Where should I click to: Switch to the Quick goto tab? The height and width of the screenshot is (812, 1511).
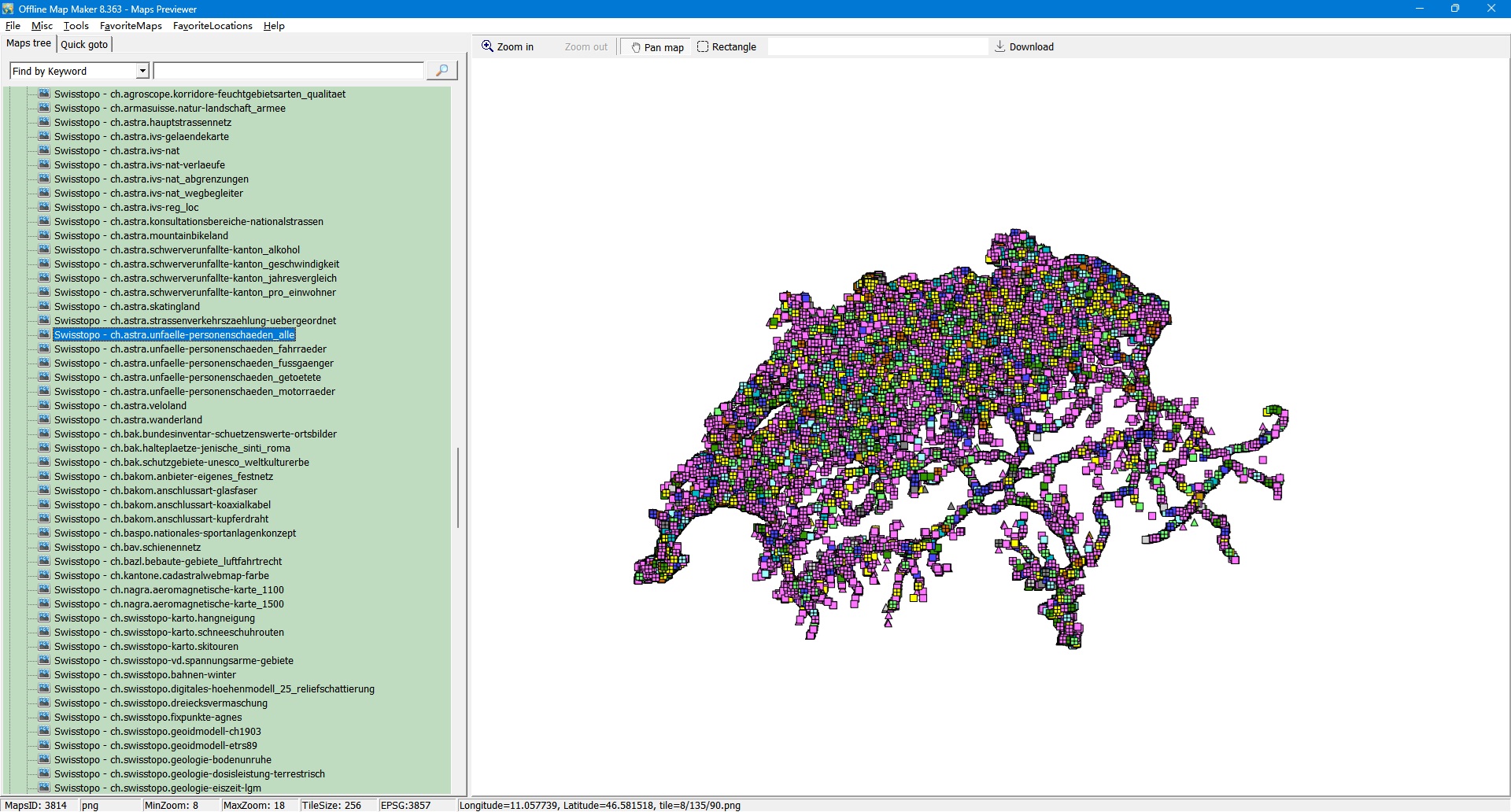pos(84,45)
